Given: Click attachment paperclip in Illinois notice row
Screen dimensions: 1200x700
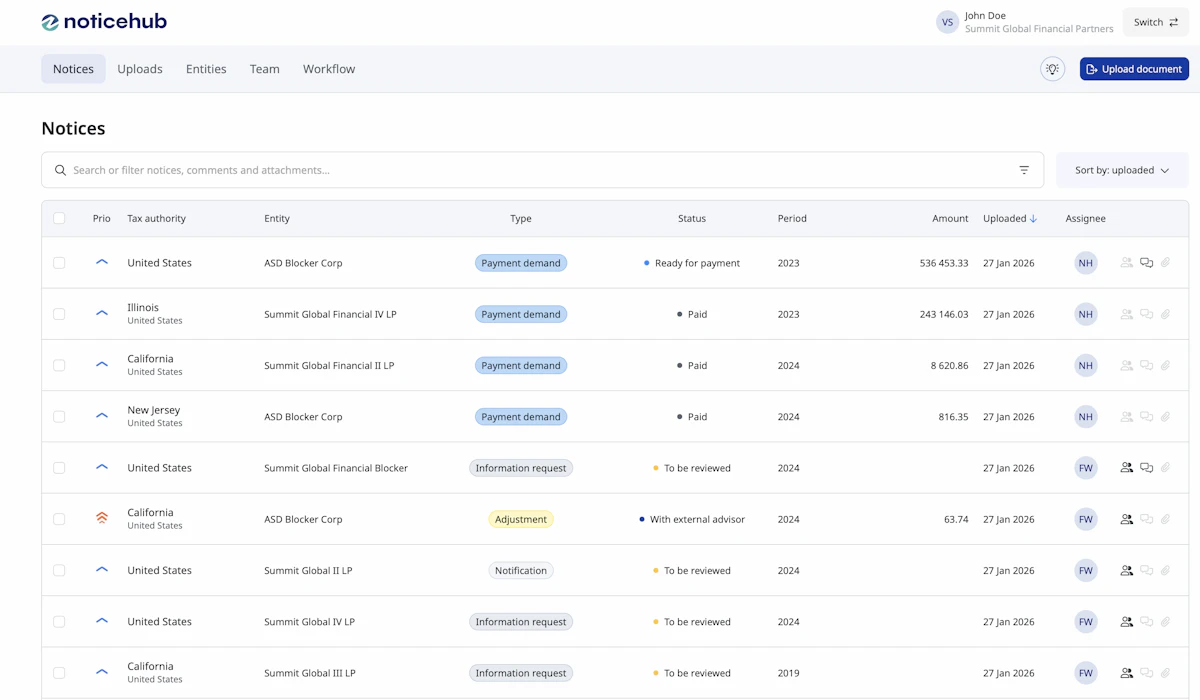Looking at the screenshot, I should 1165,314.
